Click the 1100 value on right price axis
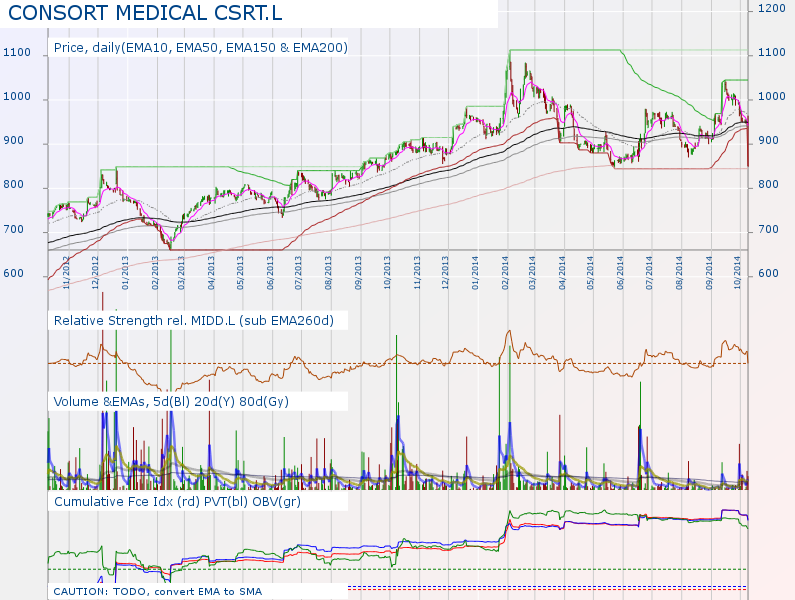The image size is (795, 600). pos(771,52)
